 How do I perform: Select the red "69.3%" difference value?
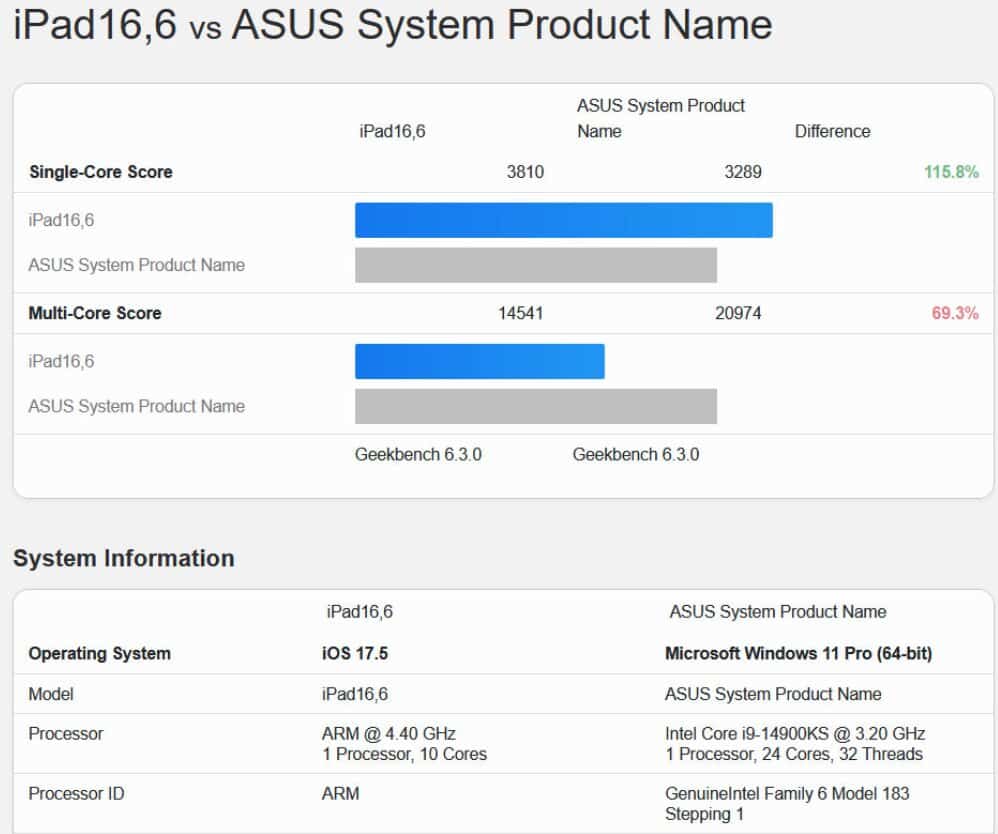tap(955, 313)
